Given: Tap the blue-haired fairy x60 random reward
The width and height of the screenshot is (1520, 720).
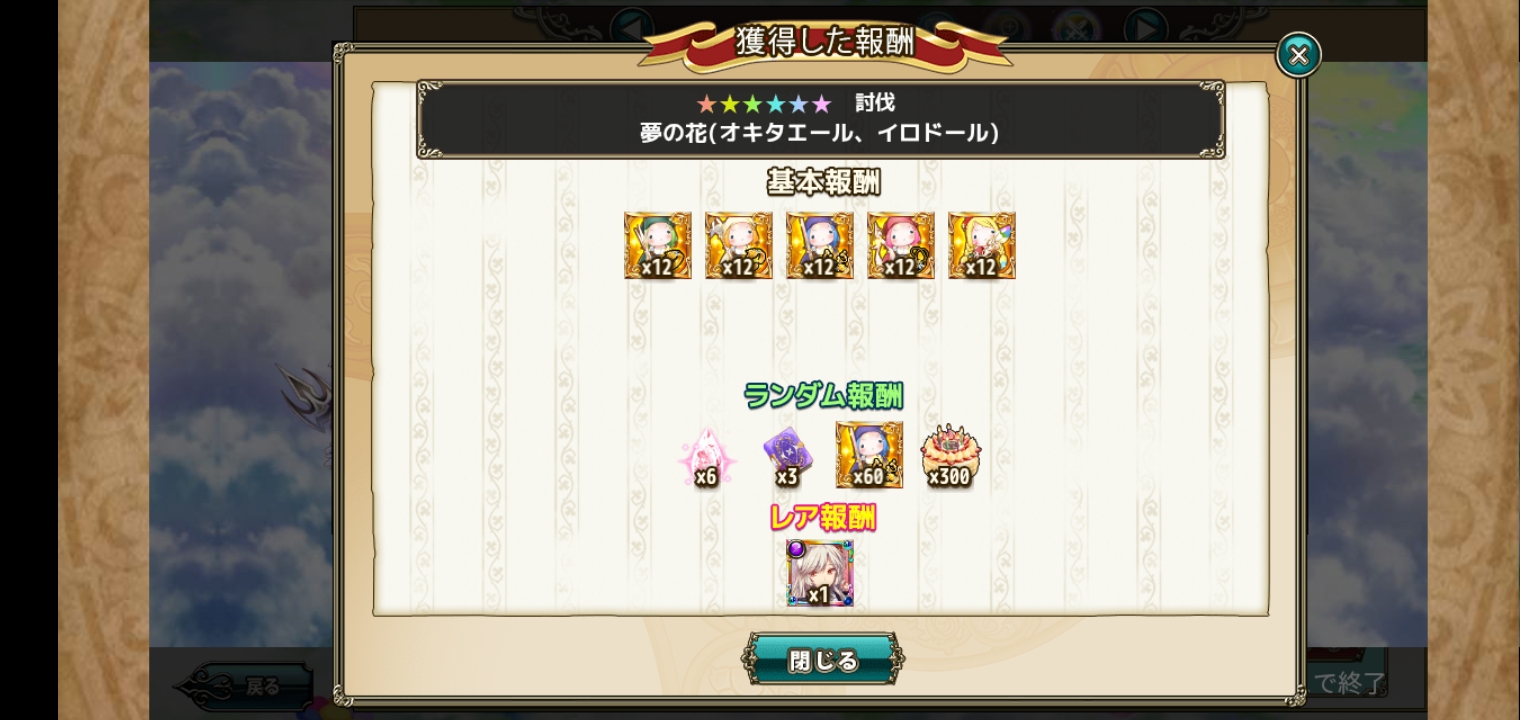Looking at the screenshot, I should pos(869,455).
